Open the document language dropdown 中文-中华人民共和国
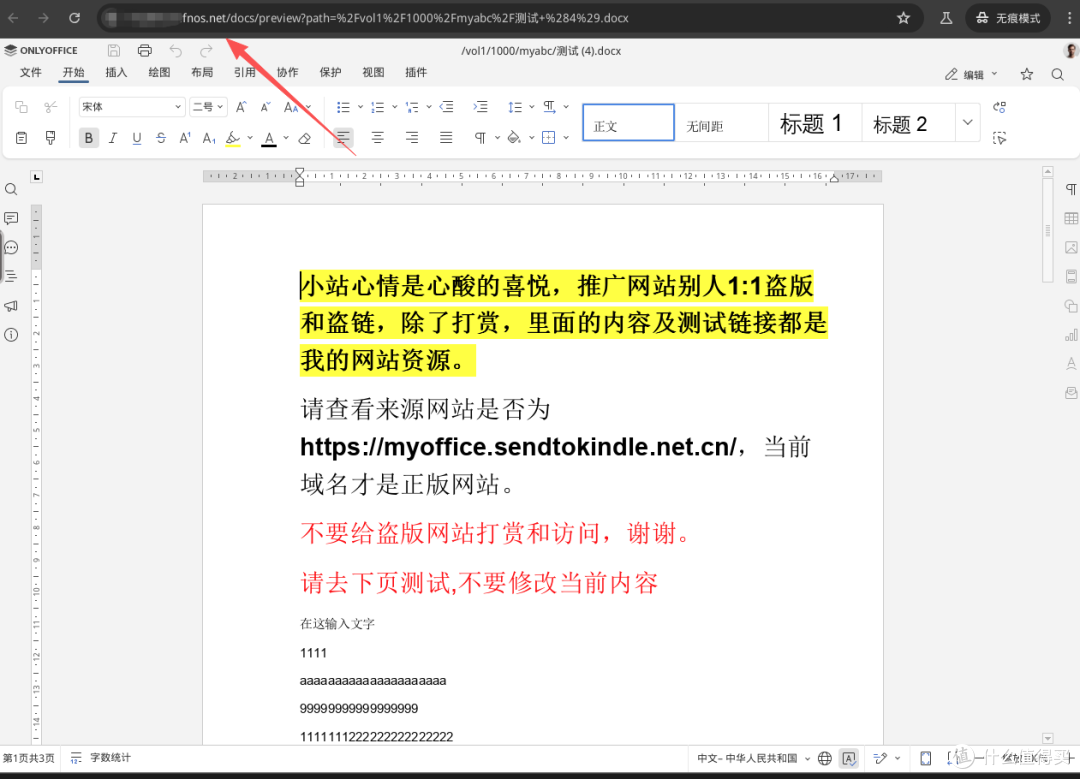Image resolution: width=1080 pixels, height=779 pixels. 754,758
